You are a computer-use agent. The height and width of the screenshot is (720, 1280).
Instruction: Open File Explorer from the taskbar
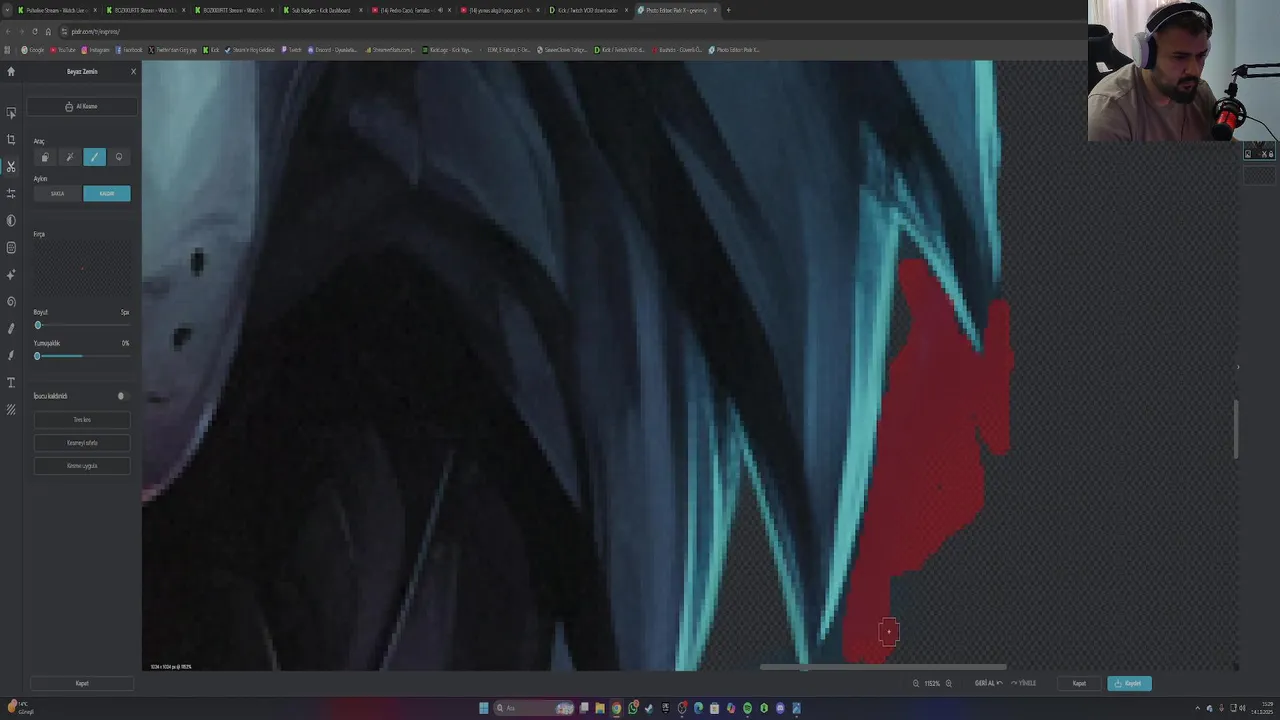(x=600, y=708)
